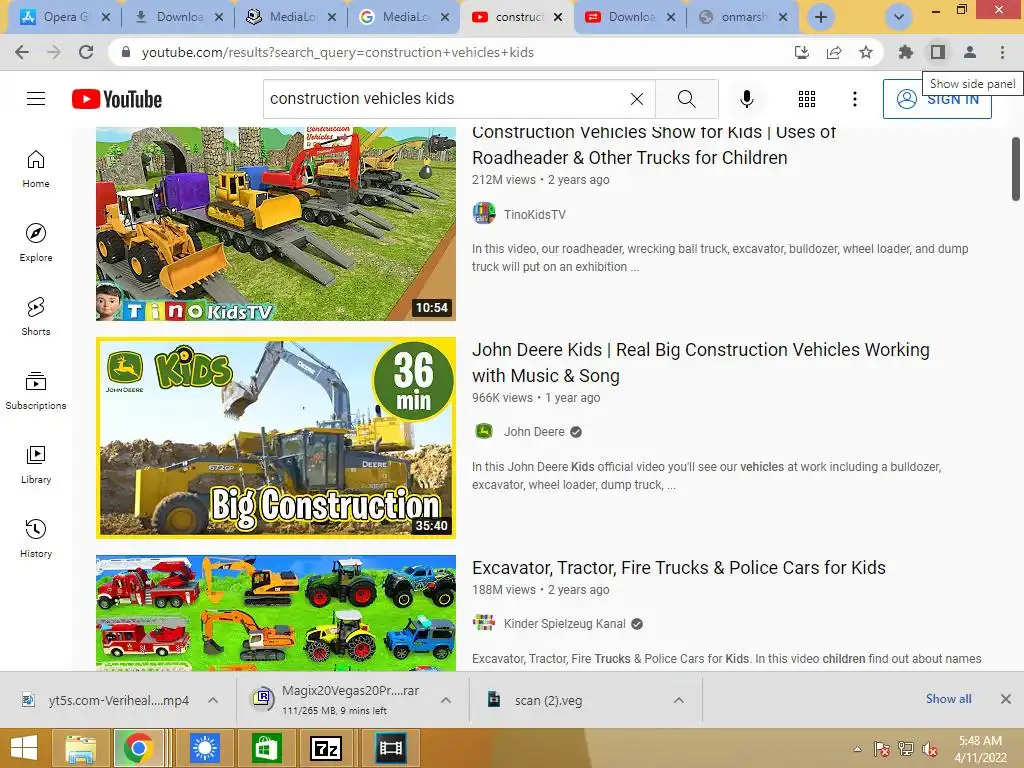Open YouTube settings three-dot menu

(854, 99)
